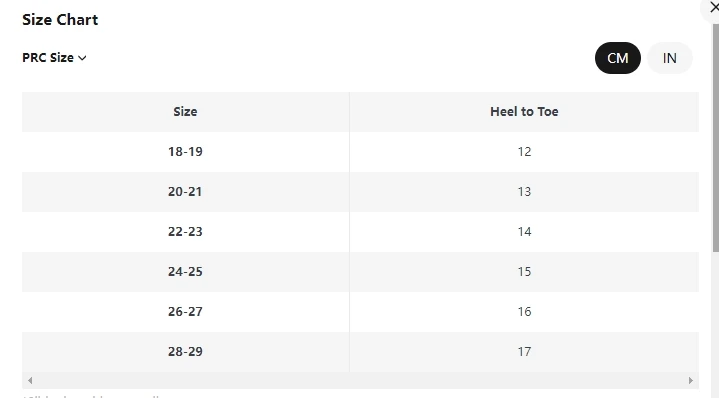Select the 28-29 size row
This screenshot has height=398, width=719.
click(360, 352)
